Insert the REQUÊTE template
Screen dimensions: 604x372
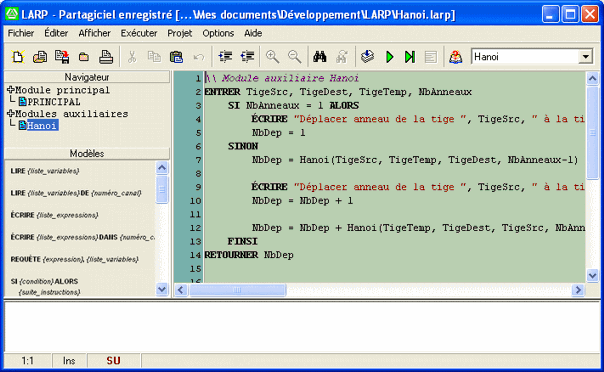pyautogui.click(x=74, y=259)
